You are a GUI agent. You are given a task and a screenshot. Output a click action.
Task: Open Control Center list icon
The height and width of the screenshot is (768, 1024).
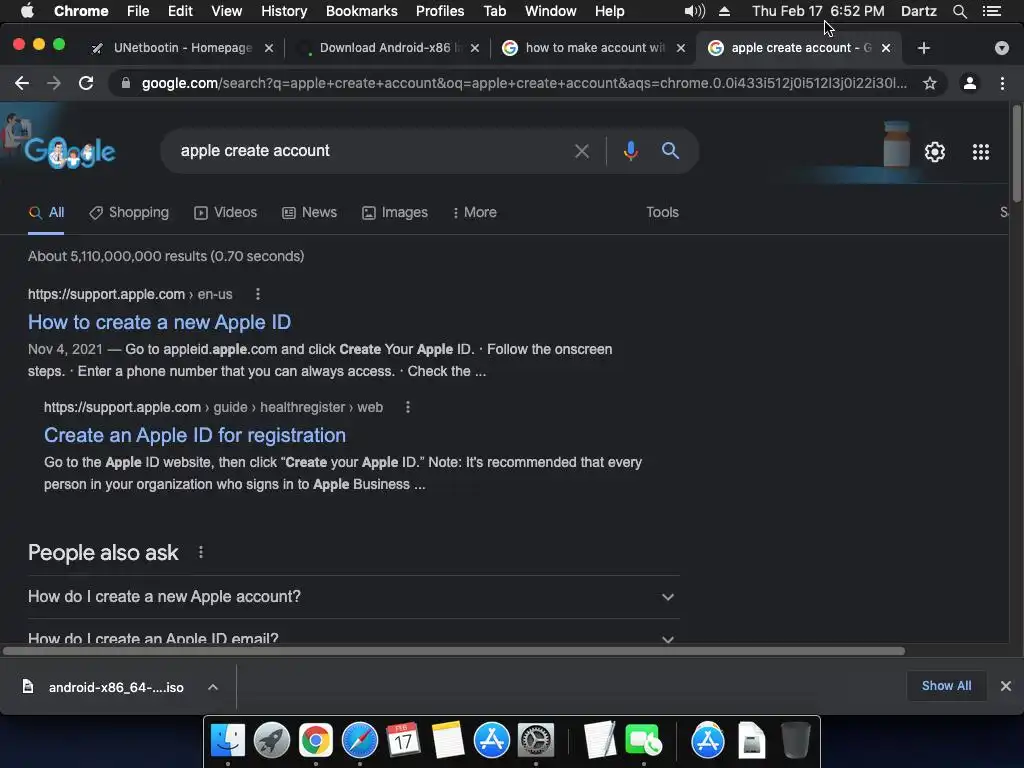[x=991, y=11]
